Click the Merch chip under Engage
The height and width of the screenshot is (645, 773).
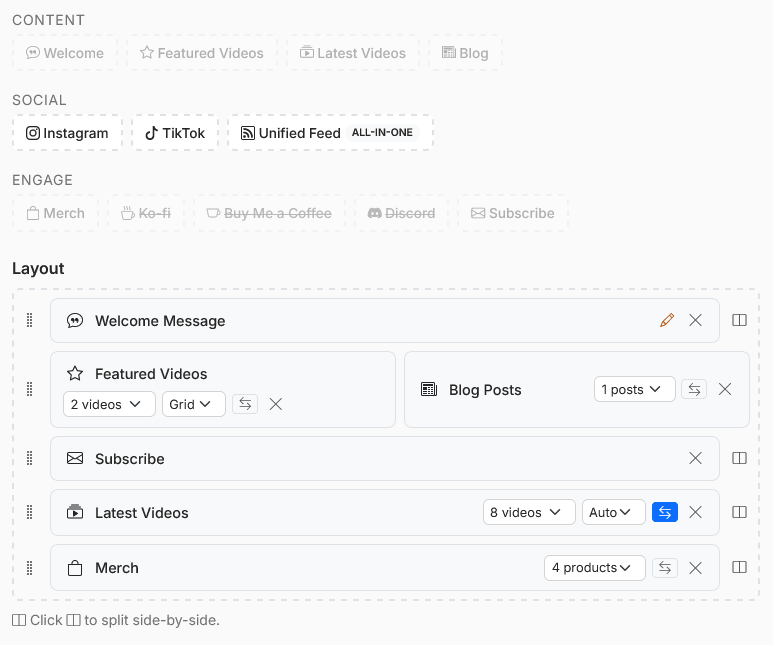(x=55, y=213)
